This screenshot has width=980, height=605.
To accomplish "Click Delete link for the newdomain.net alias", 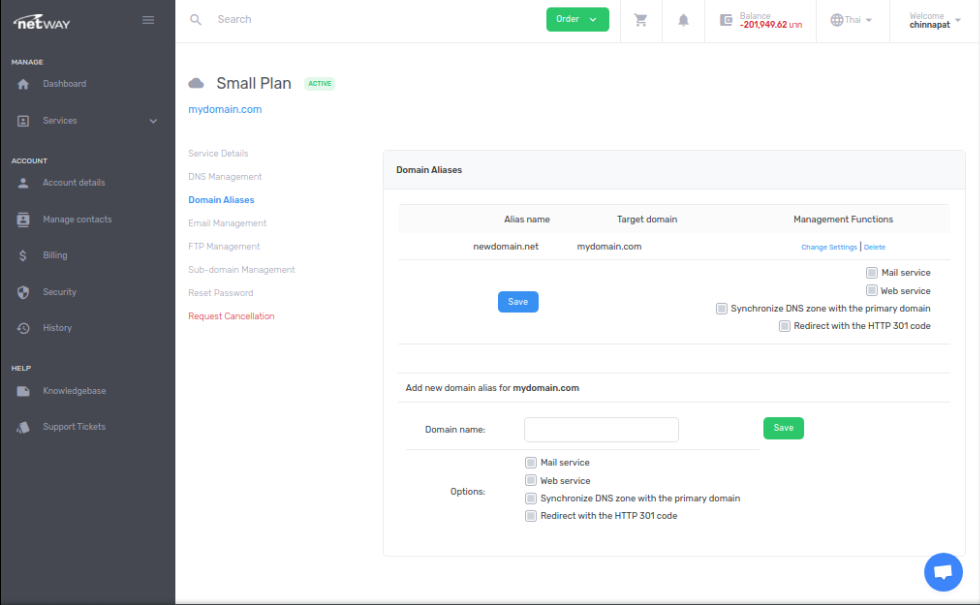I will 875,247.
